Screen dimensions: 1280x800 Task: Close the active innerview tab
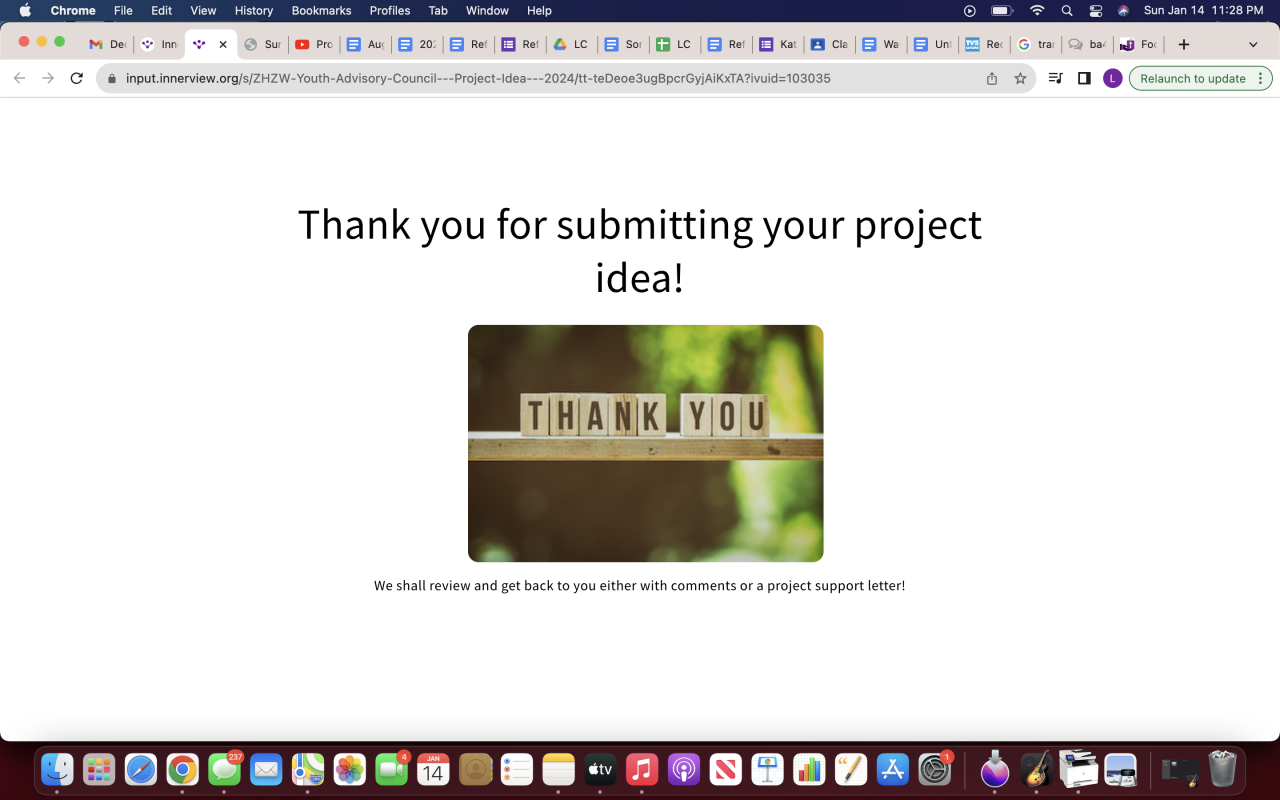[223, 44]
